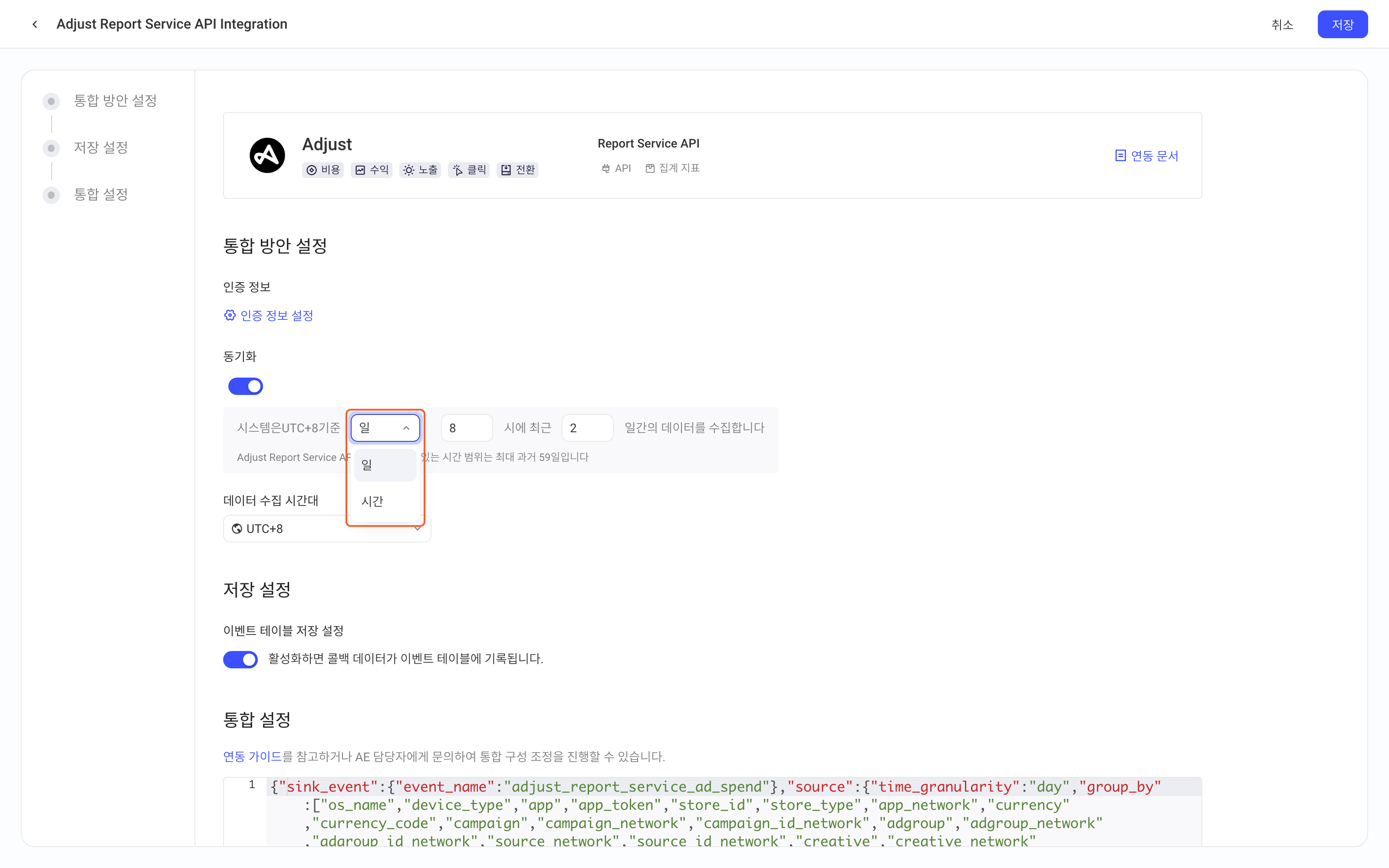Click the Report Service API label

[x=648, y=144]
